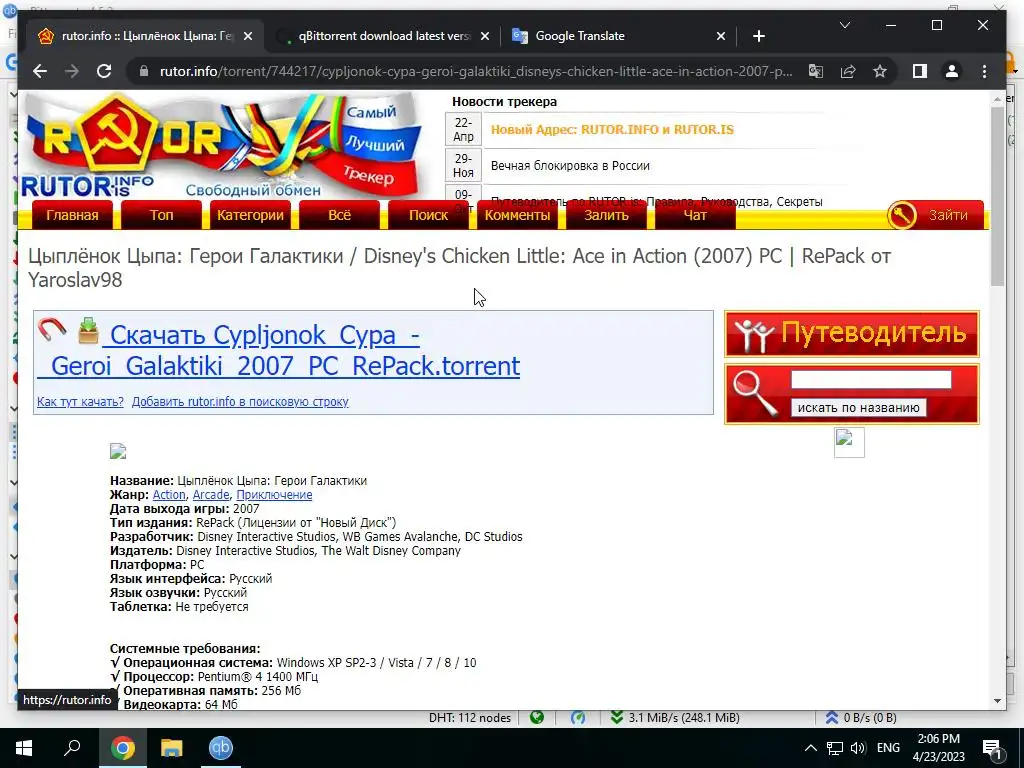Click the Путеводитель banner button
The height and width of the screenshot is (768, 1024).
852,334
